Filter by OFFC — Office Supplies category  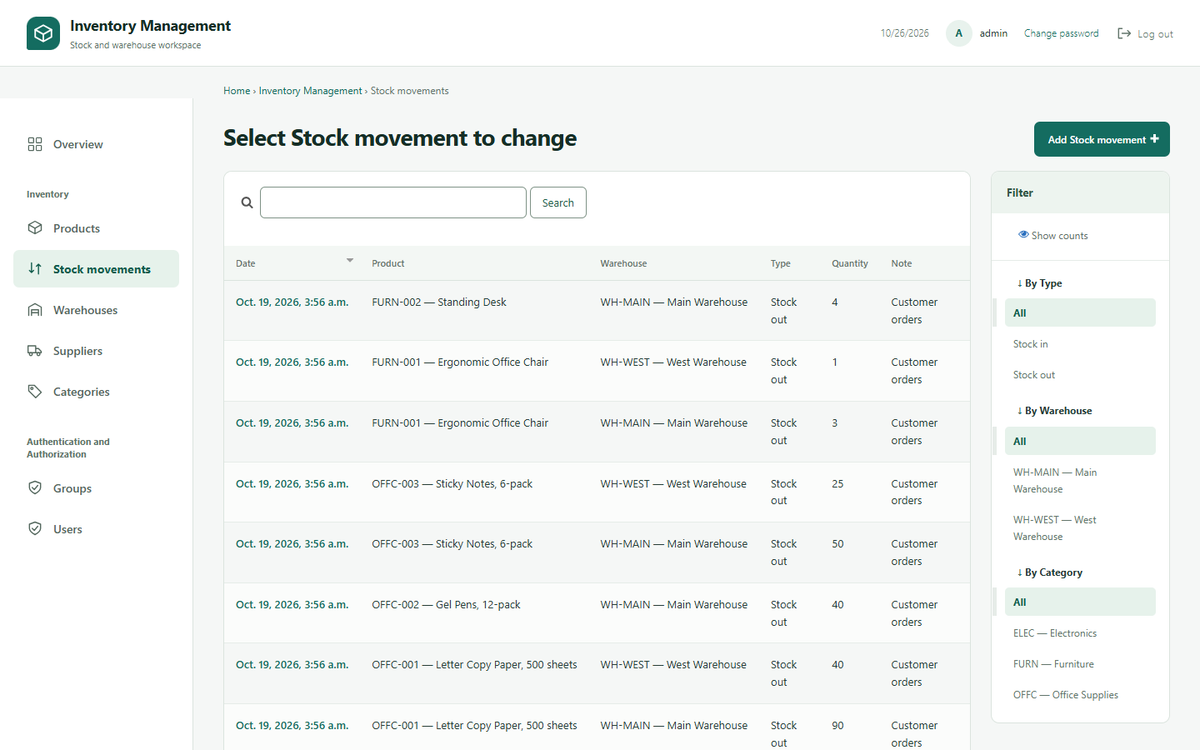click(x=1066, y=695)
